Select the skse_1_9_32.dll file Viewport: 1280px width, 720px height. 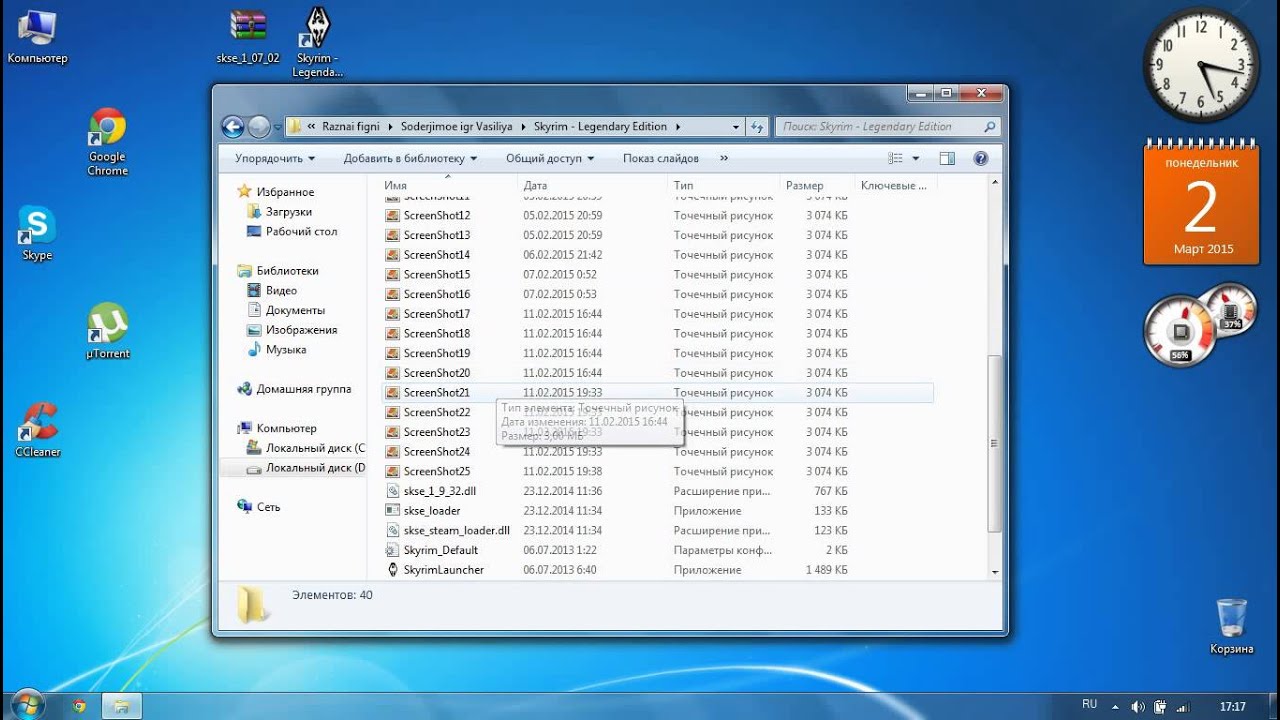pyautogui.click(x=439, y=491)
